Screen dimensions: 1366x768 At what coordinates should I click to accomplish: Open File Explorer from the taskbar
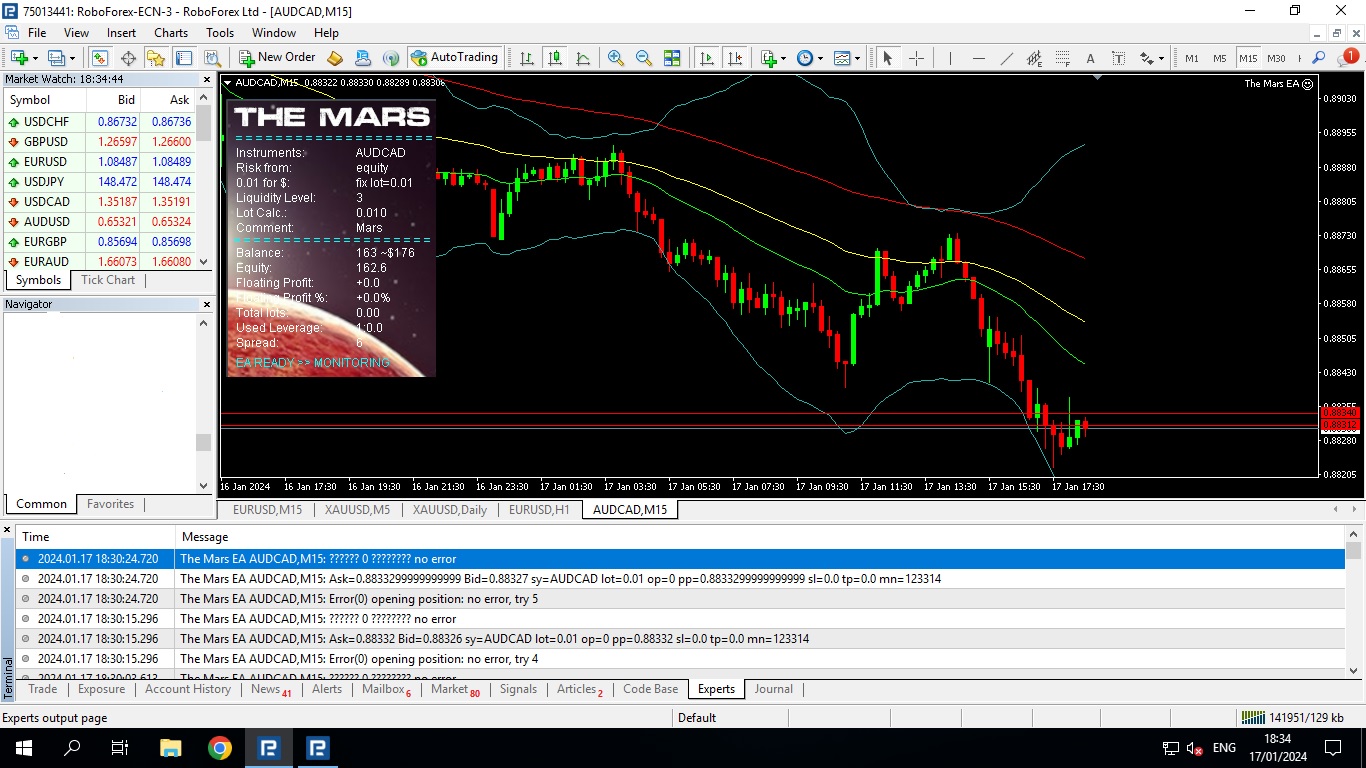[171, 748]
